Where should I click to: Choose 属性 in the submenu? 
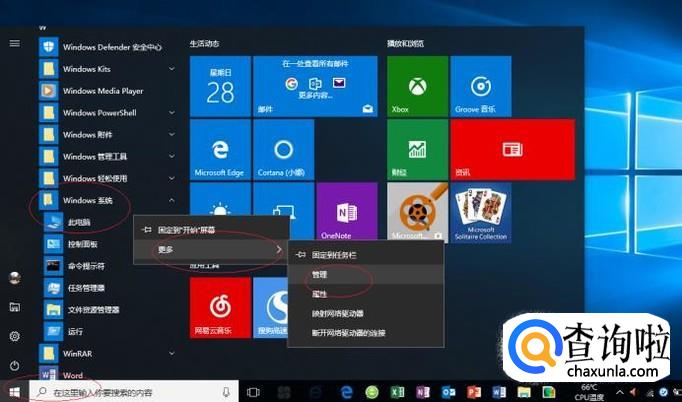tap(366, 294)
